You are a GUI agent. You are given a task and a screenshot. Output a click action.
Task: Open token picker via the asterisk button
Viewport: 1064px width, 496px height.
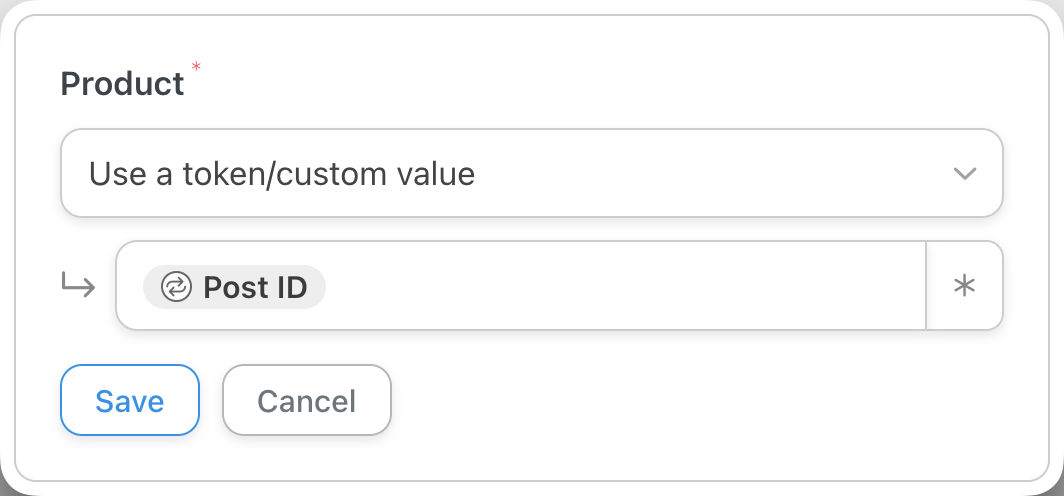coord(964,286)
